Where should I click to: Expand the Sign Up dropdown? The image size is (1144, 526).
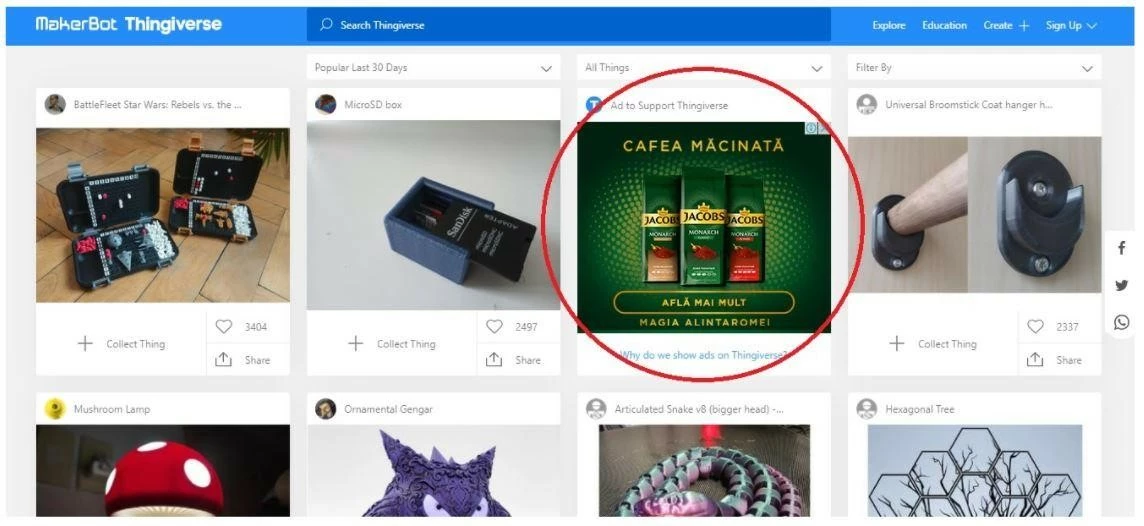(x=1071, y=26)
